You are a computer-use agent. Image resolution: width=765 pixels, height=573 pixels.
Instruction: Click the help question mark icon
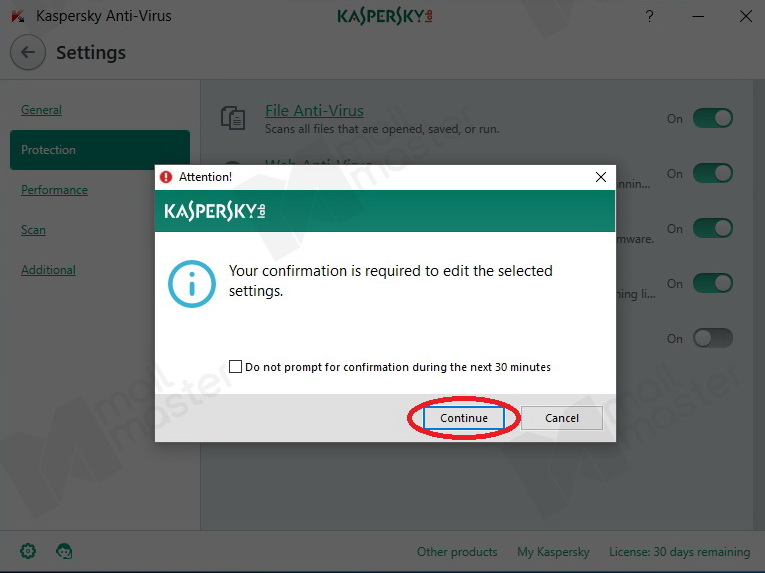point(649,17)
